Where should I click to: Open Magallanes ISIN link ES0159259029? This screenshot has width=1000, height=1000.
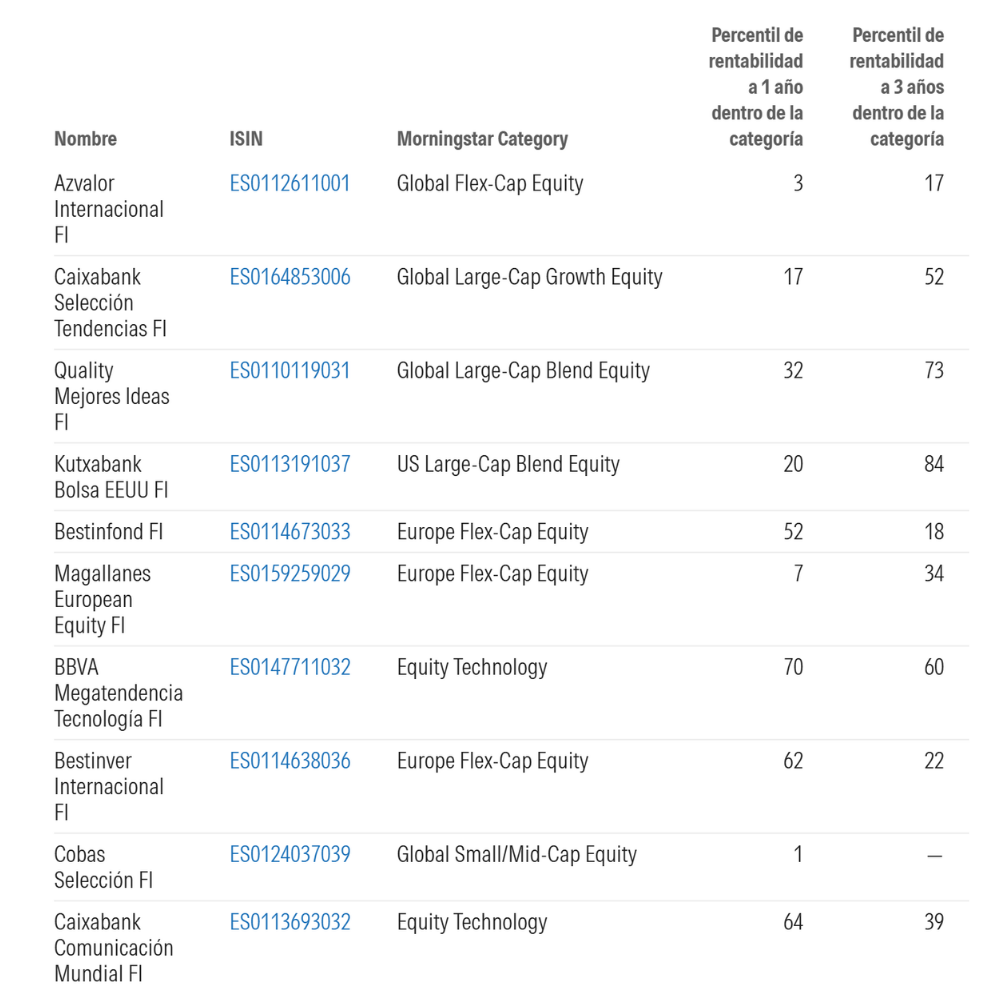coord(290,574)
